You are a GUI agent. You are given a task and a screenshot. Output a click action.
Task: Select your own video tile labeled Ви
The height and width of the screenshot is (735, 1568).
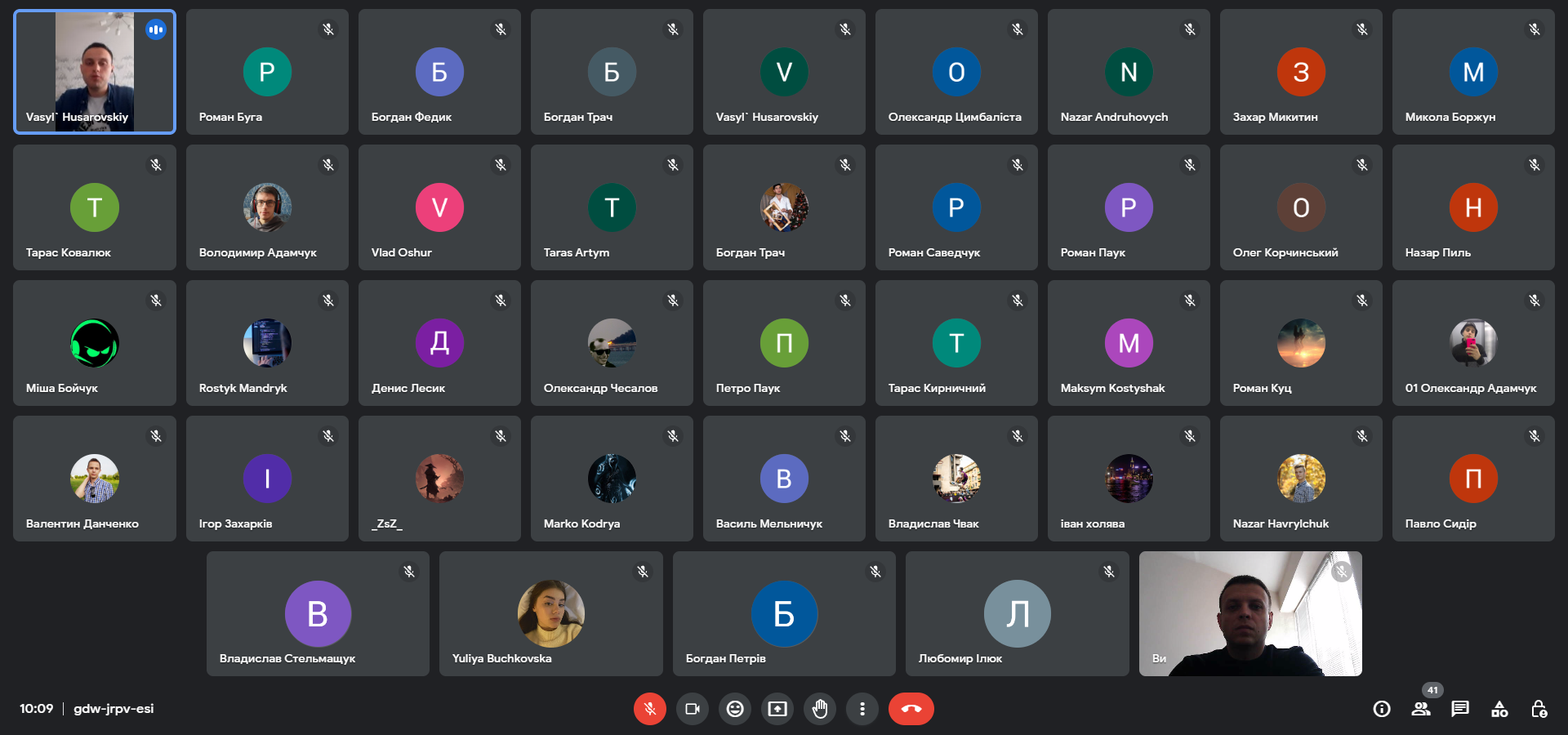pos(1249,613)
